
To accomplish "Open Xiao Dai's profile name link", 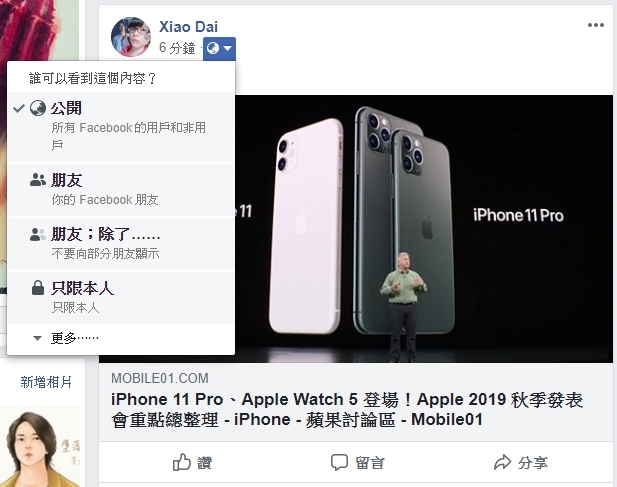I will point(188,27).
